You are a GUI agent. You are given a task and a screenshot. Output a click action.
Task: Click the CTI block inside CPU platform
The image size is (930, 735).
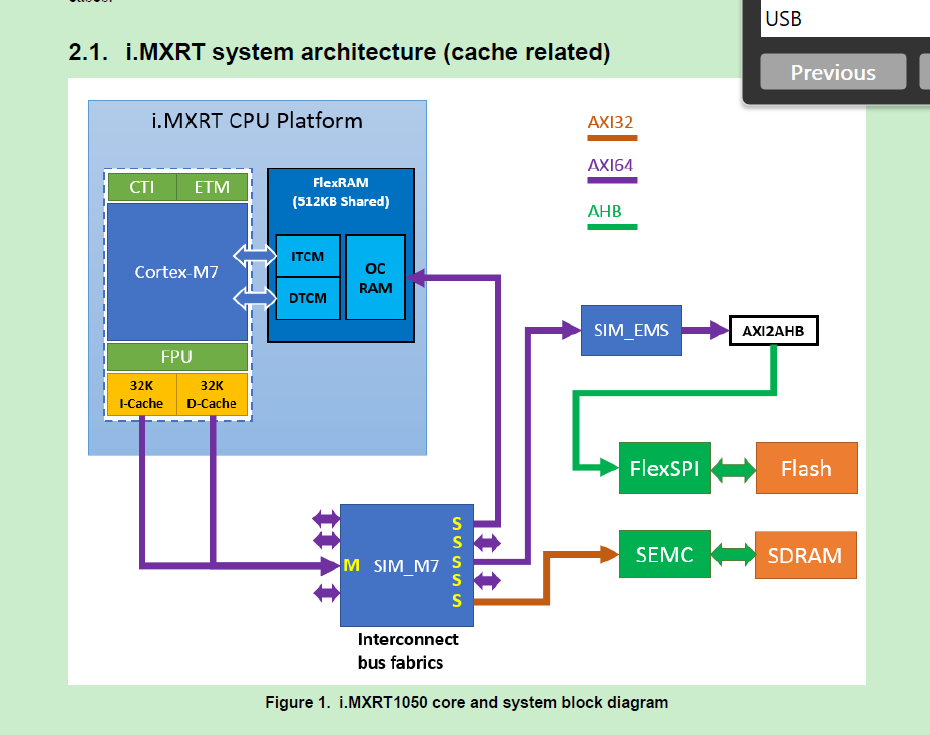coord(142,187)
